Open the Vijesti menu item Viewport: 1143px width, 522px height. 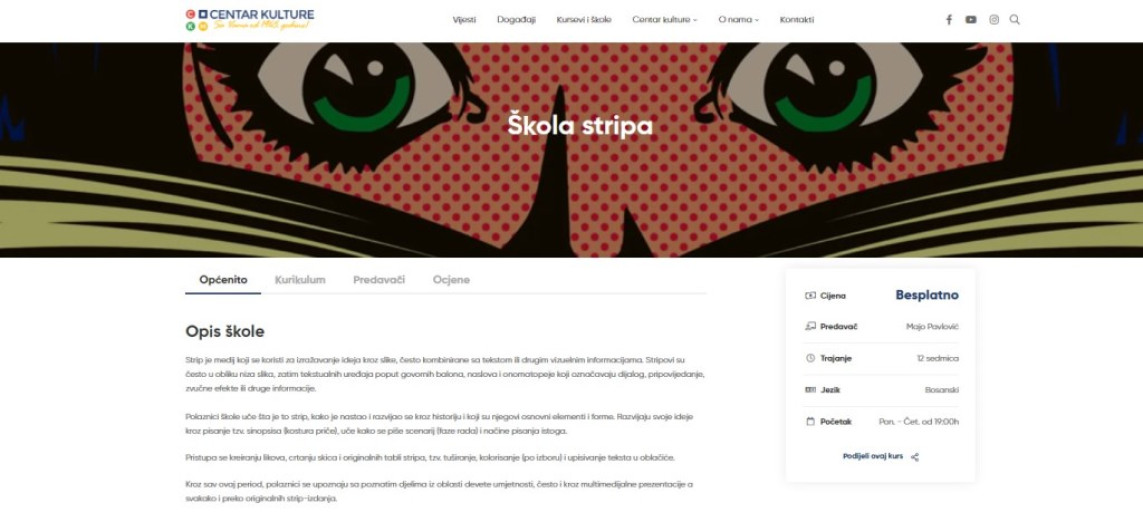(x=464, y=20)
